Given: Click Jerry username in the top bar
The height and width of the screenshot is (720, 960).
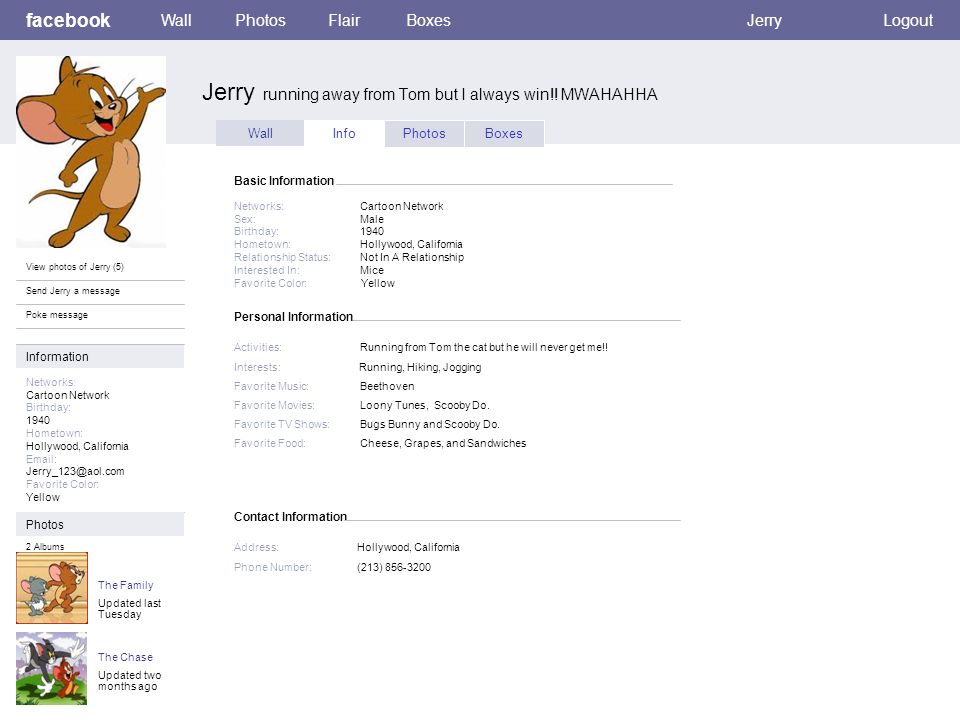Looking at the screenshot, I should (764, 20).
